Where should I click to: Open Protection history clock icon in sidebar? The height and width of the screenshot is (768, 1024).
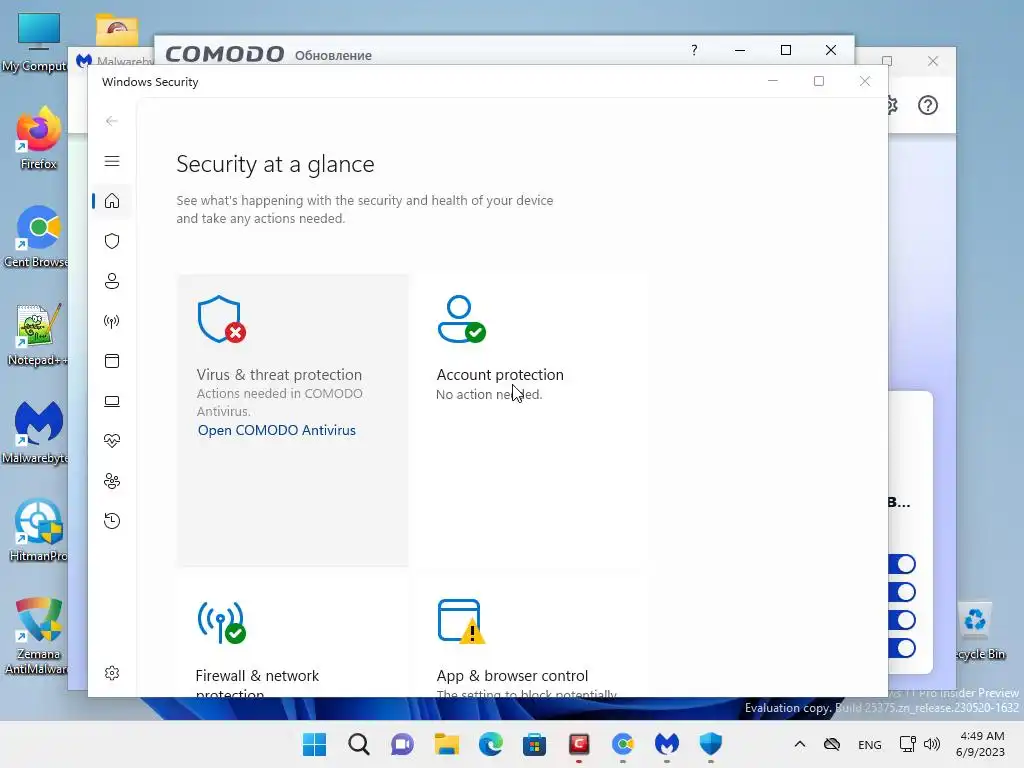[x=112, y=520]
